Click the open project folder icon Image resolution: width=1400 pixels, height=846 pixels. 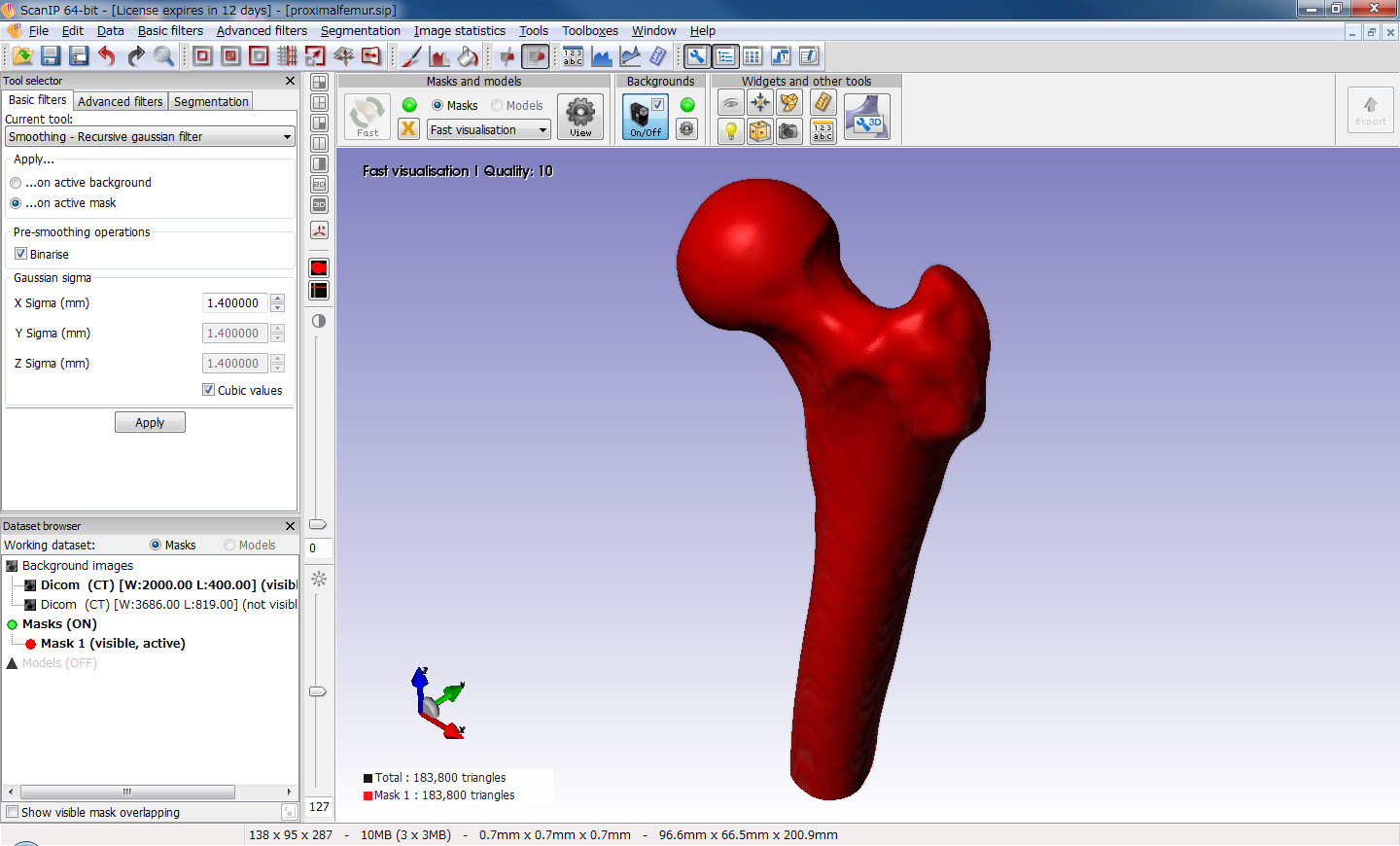tap(22, 56)
